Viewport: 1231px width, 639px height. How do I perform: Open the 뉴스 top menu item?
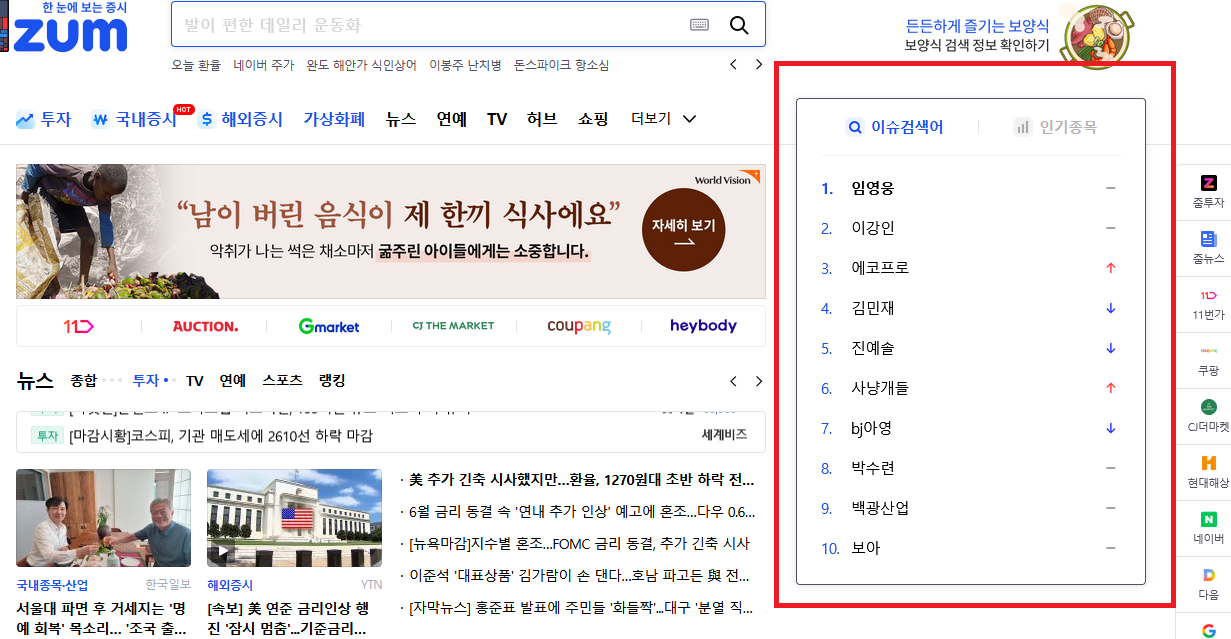click(x=401, y=119)
